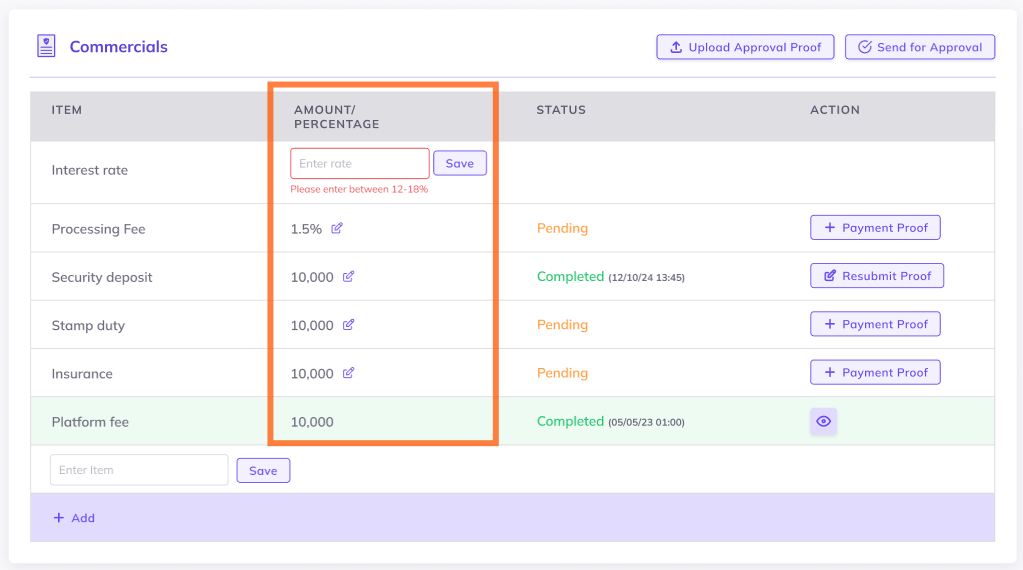Click the Commerials document icon in header

pos(46,46)
